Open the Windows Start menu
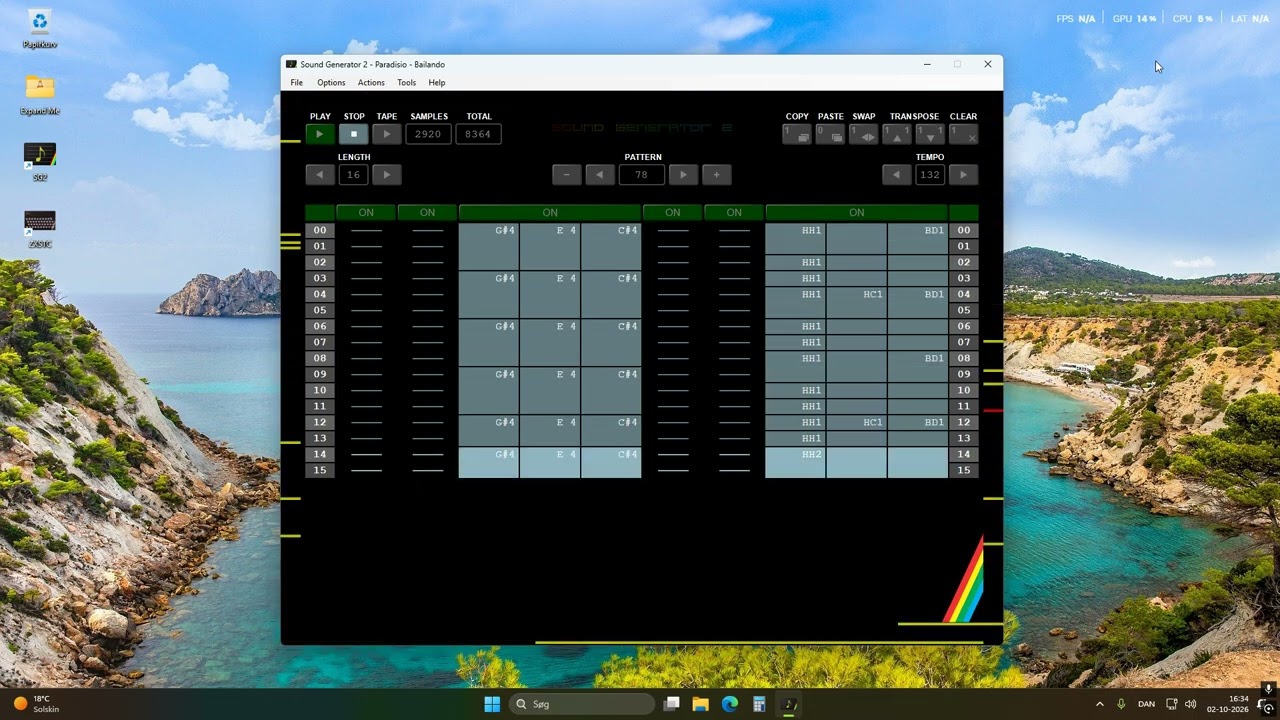 492,704
